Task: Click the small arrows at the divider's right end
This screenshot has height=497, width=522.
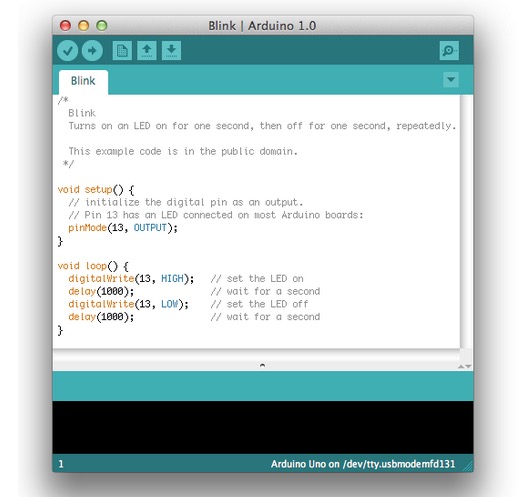Action: tap(465, 366)
